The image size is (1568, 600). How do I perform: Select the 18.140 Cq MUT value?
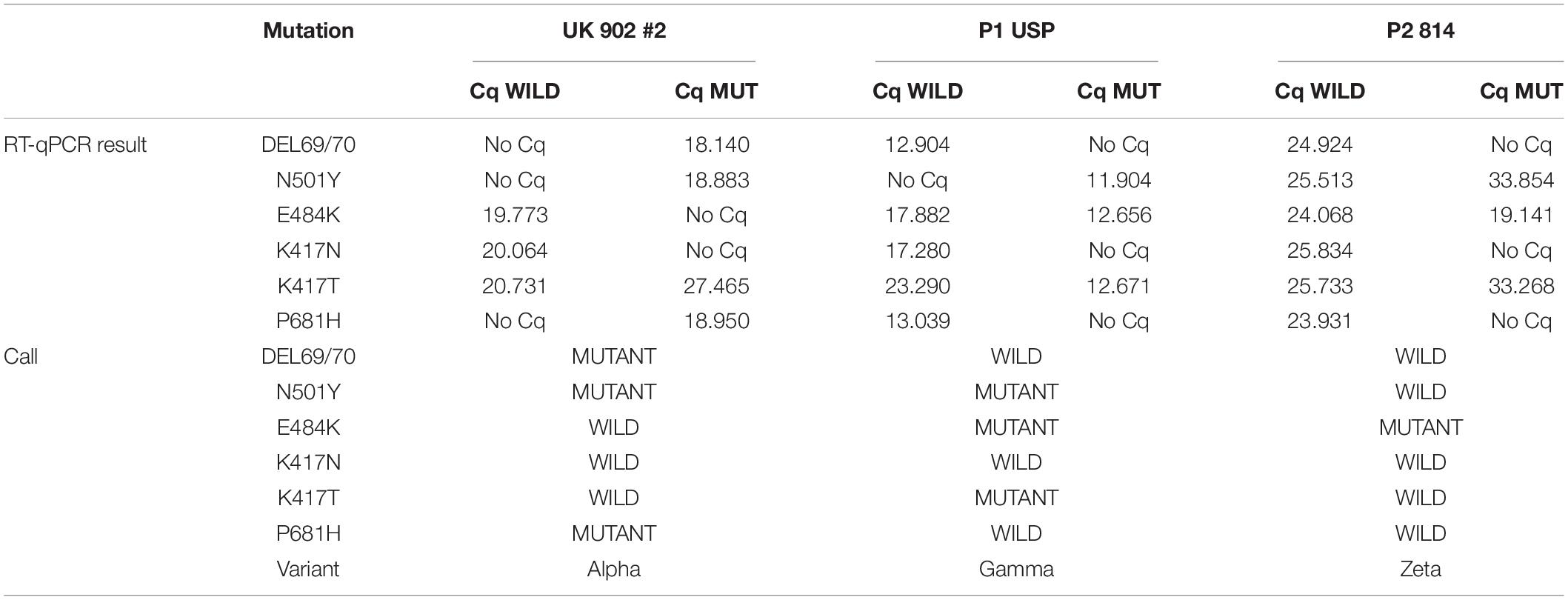(717, 144)
